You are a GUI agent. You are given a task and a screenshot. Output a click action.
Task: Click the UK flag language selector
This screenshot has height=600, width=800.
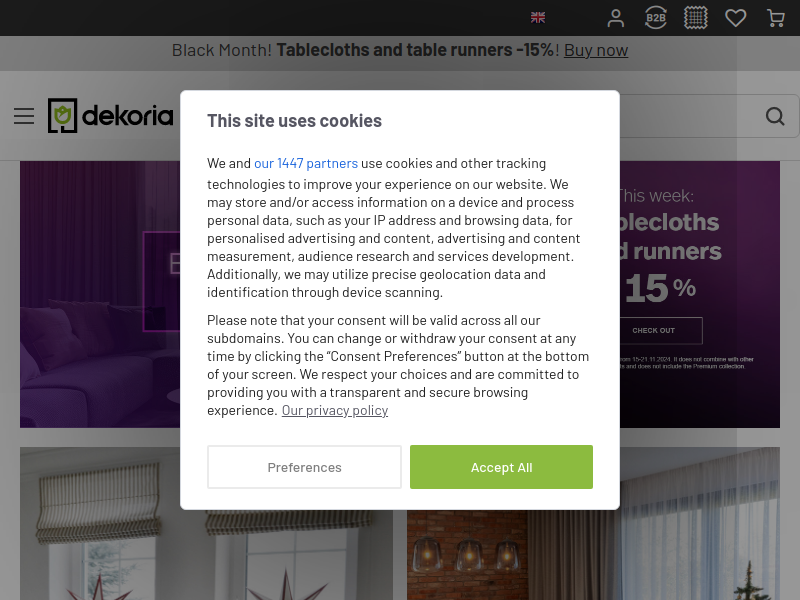[x=538, y=18]
